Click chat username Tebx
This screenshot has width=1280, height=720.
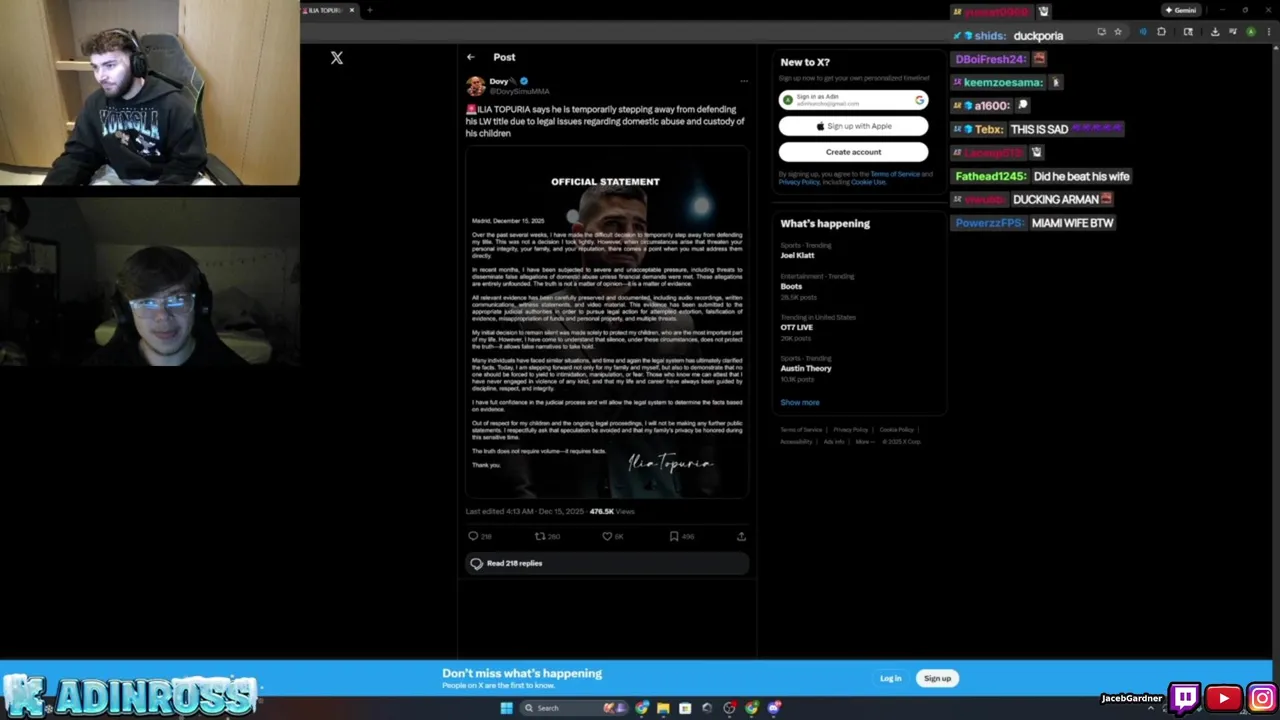point(989,129)
